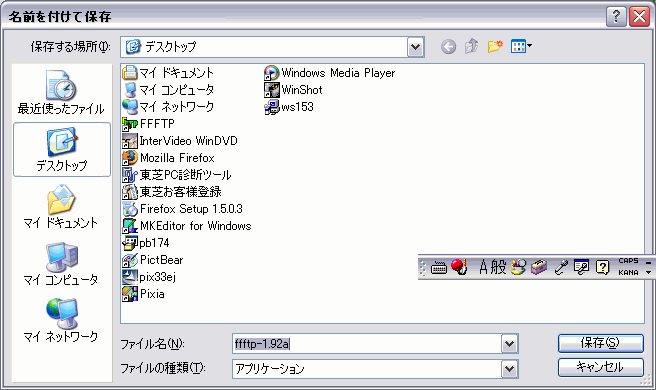Image resolution: width=656 pixels, height=390 pixels.
Task: Go up one folder level
Action: [472, 46]
